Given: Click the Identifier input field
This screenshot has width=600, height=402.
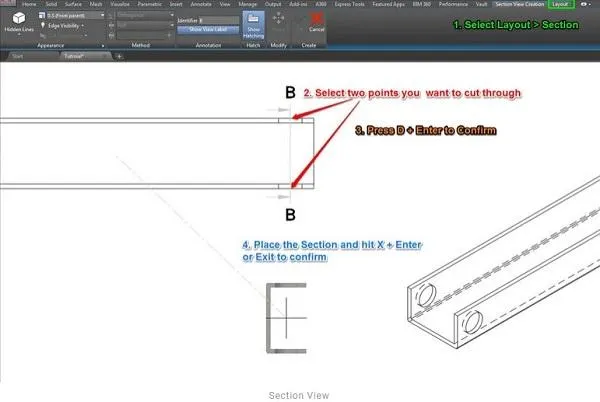Looking at the screenshot, I should click(x=213, y=19).
